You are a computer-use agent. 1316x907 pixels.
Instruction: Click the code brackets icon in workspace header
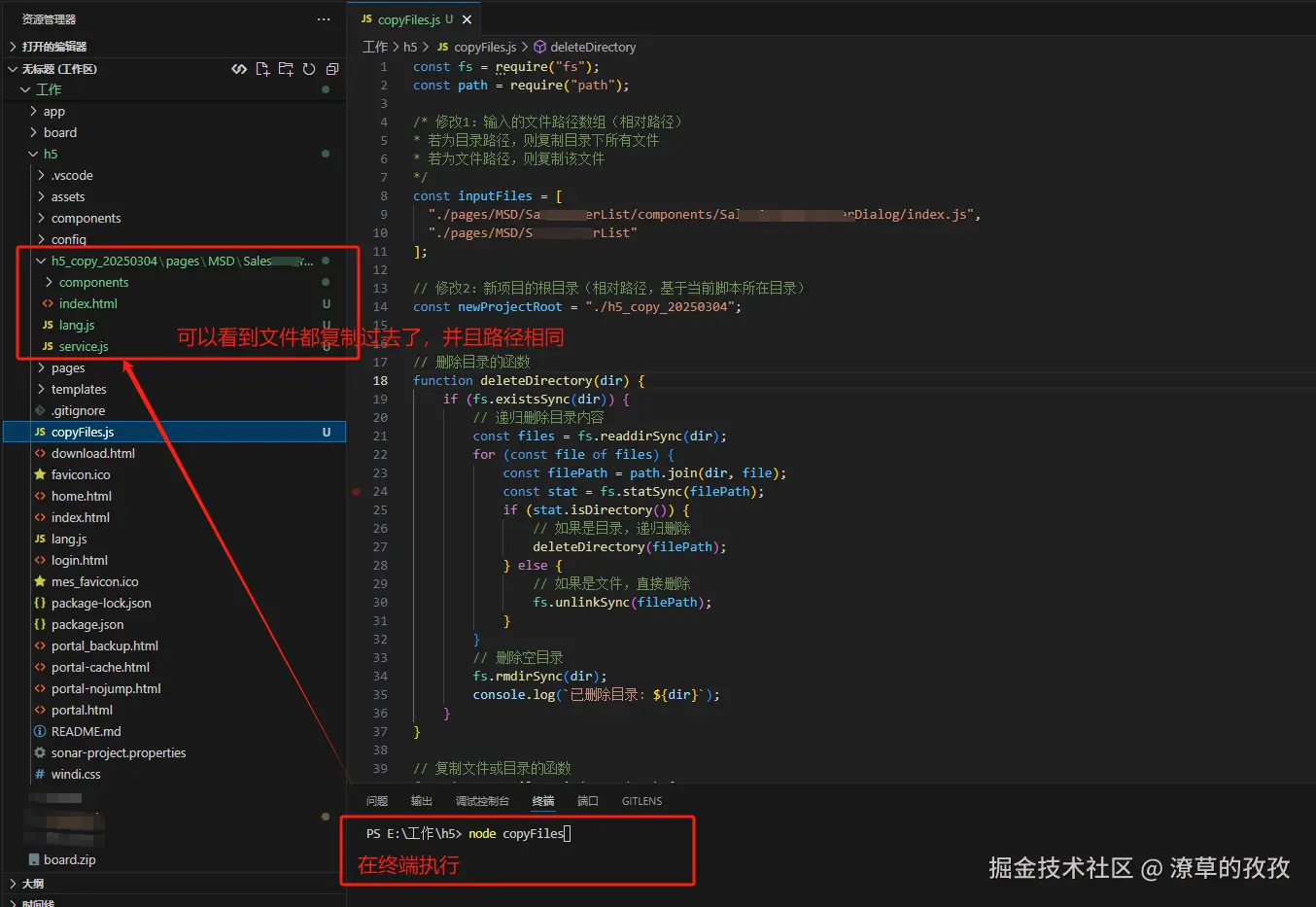pyautogui.click(x=239, y=69)
